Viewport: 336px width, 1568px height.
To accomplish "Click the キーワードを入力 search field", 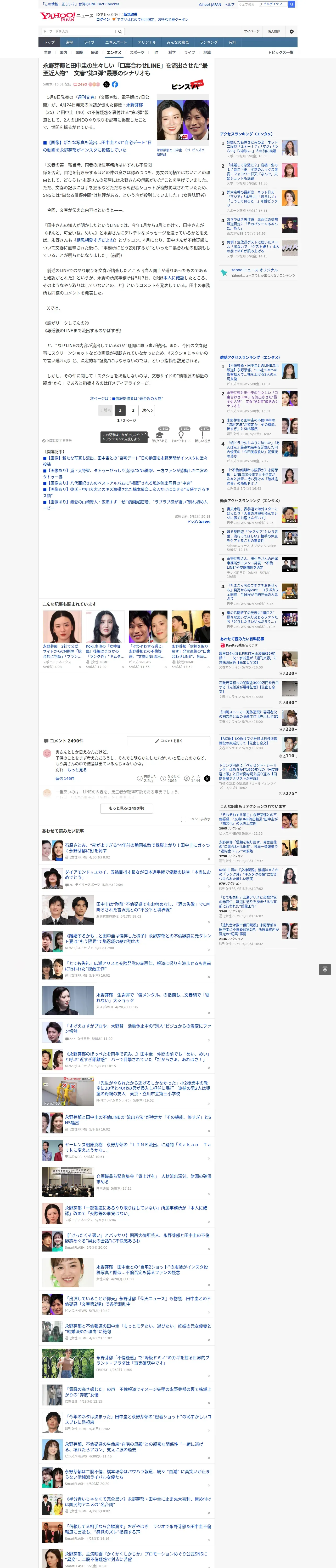I will pos(79,32).
